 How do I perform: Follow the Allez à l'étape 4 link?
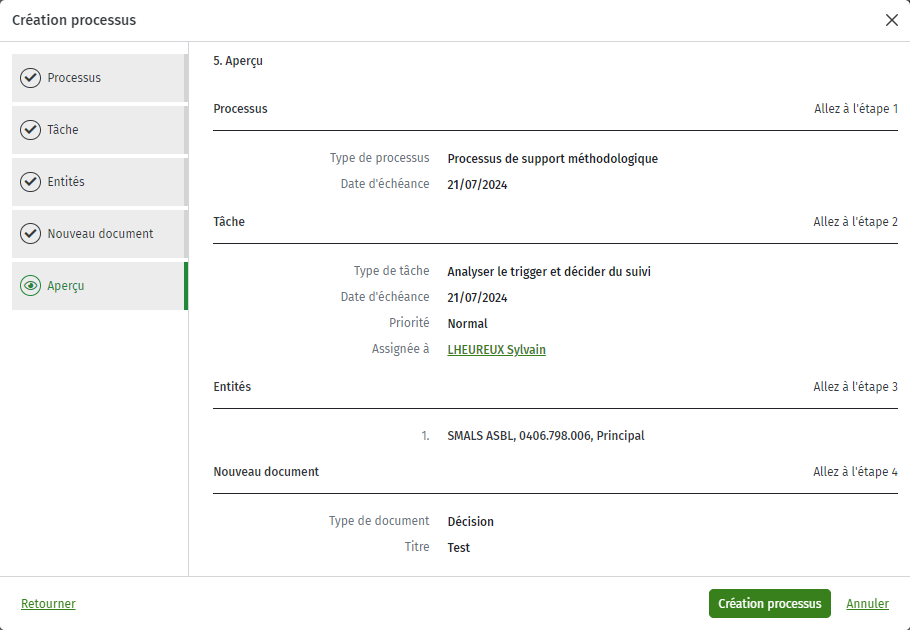[x=855, y=472]
